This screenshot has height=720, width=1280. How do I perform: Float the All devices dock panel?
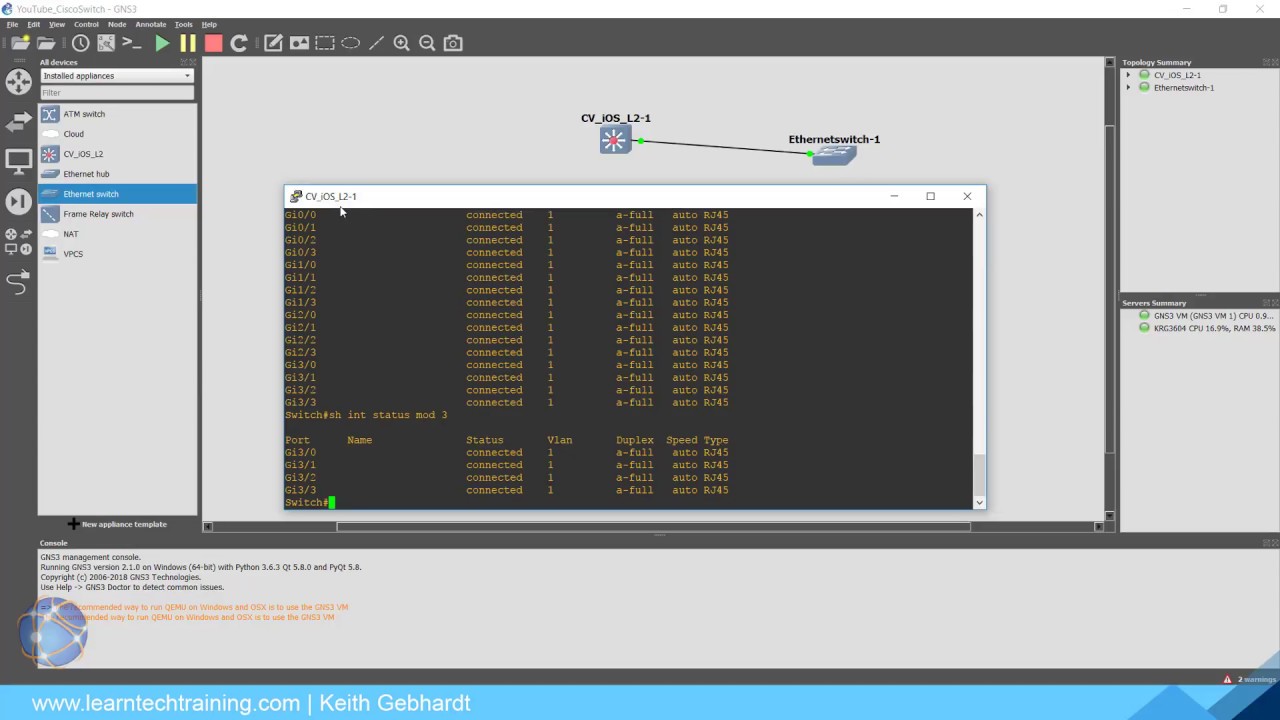point(183,62)
